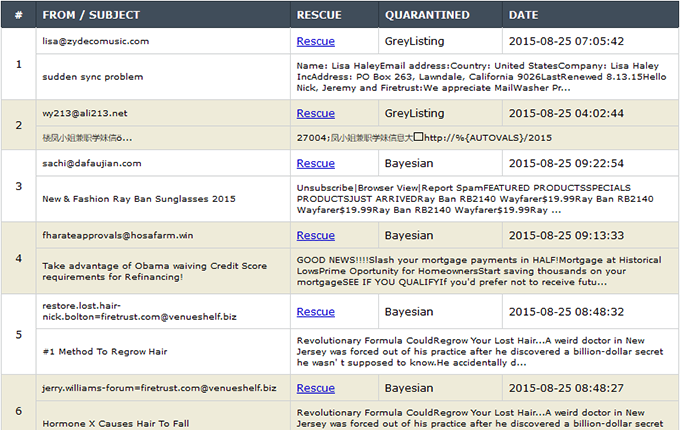Image resolution: width=680 pixels, height=430 pixels.
Task: Rescue the restore.lost.hair venueshelf.biz email
Action: [315, 312]
